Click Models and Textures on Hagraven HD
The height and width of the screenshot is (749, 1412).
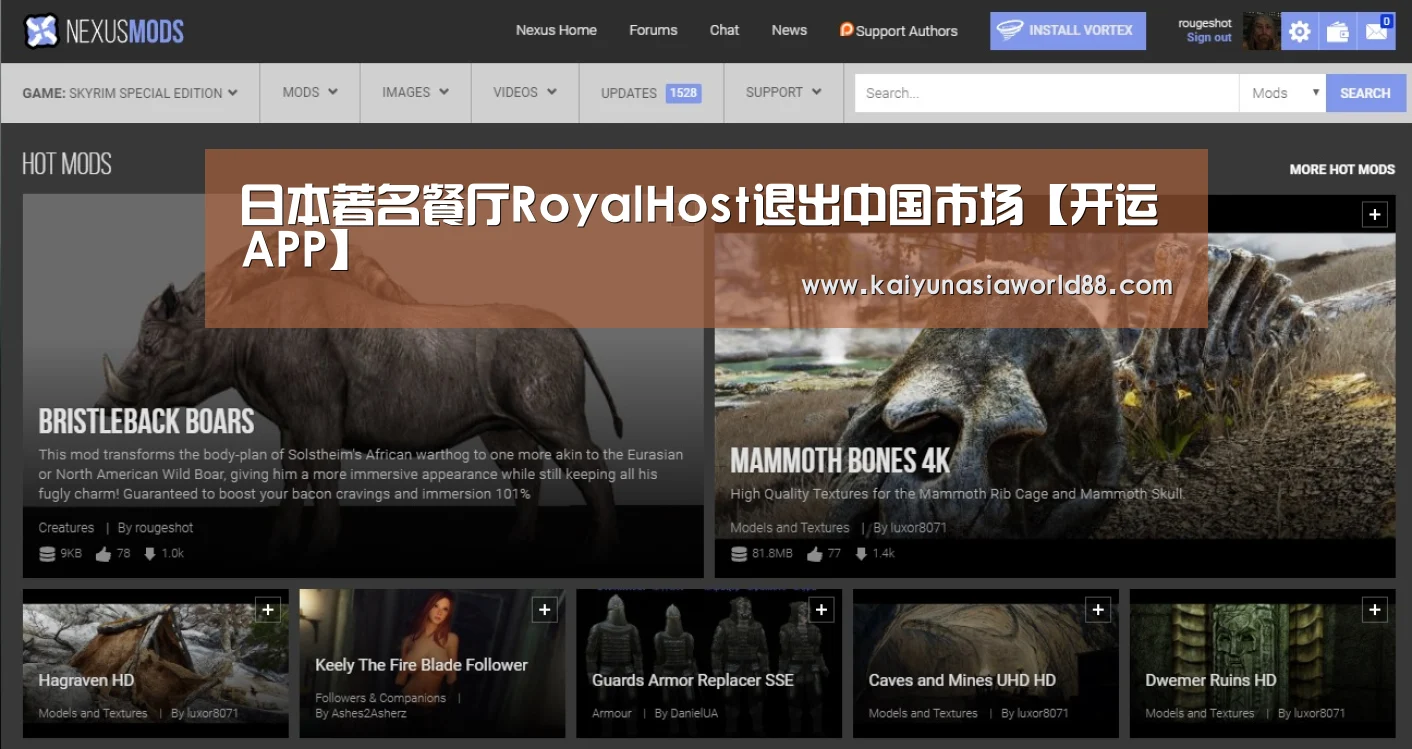93,714
